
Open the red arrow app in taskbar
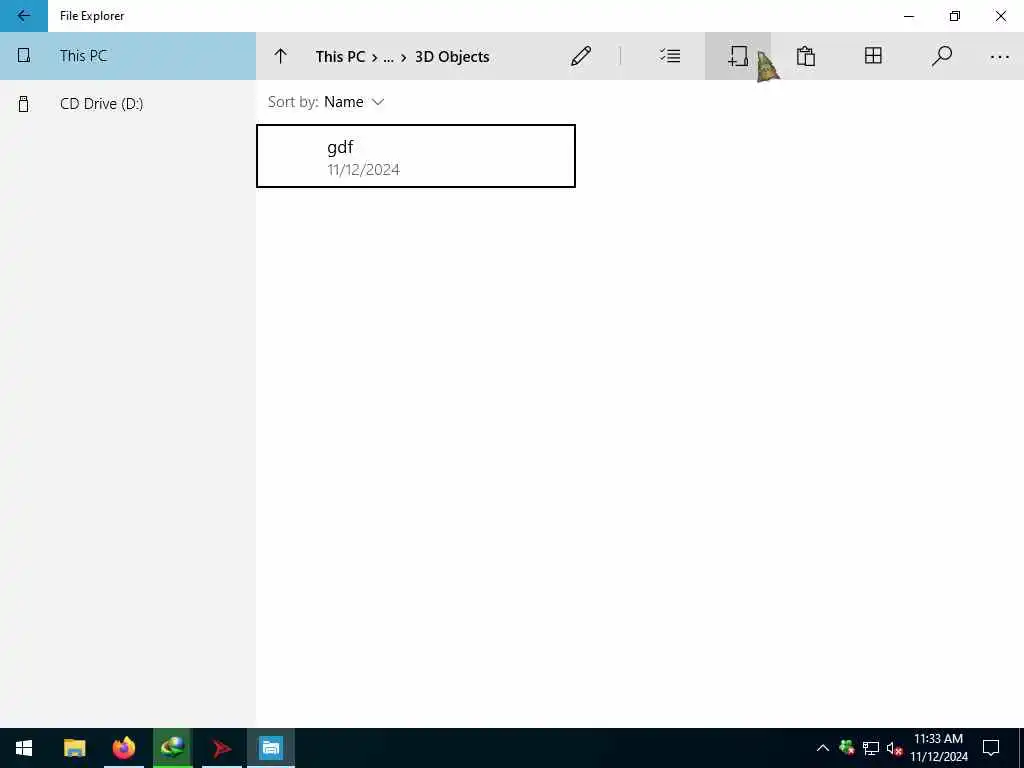pos(221,748)
